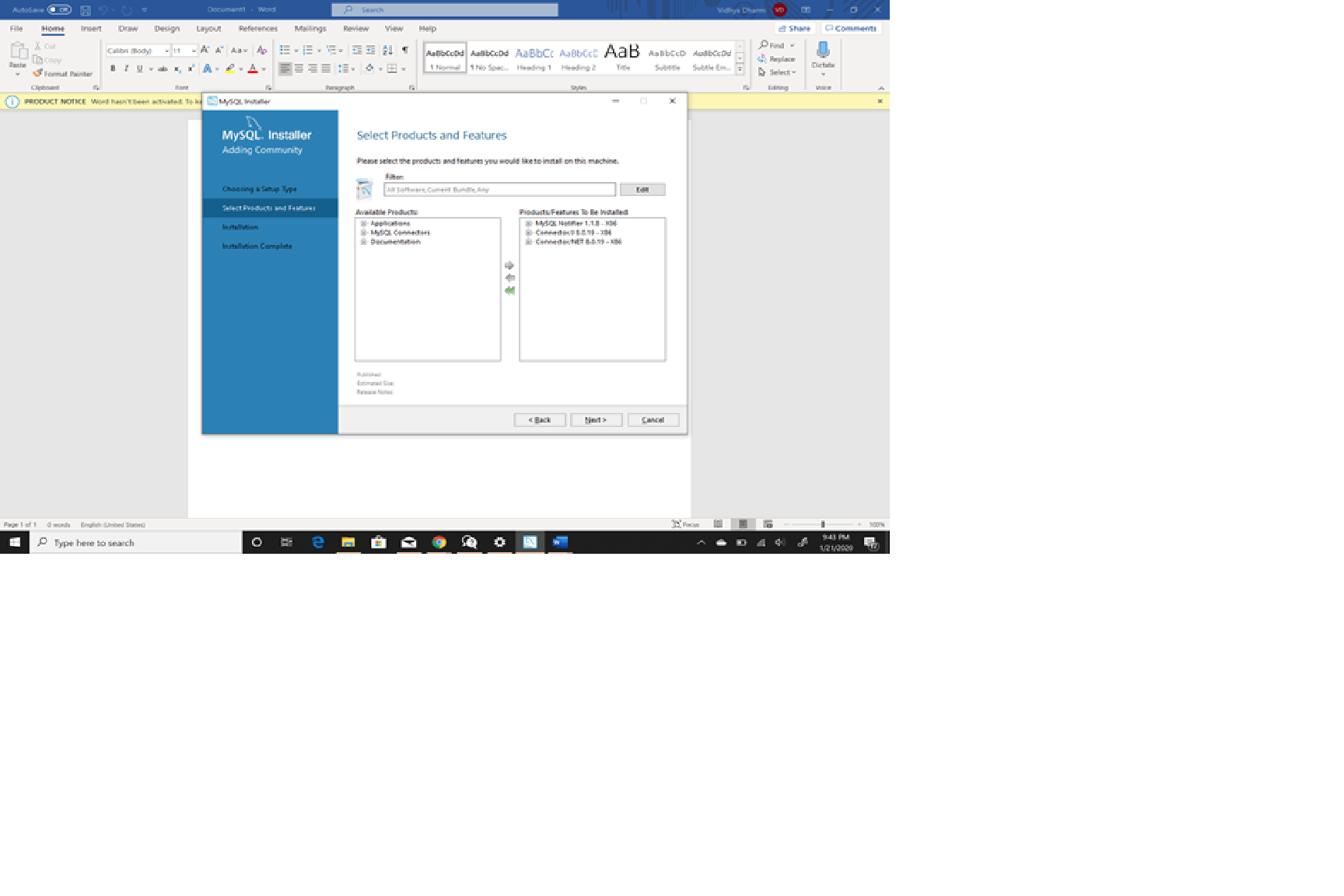Open the File menu in Word
1344x896 pixels.
[x=16, y=29]
